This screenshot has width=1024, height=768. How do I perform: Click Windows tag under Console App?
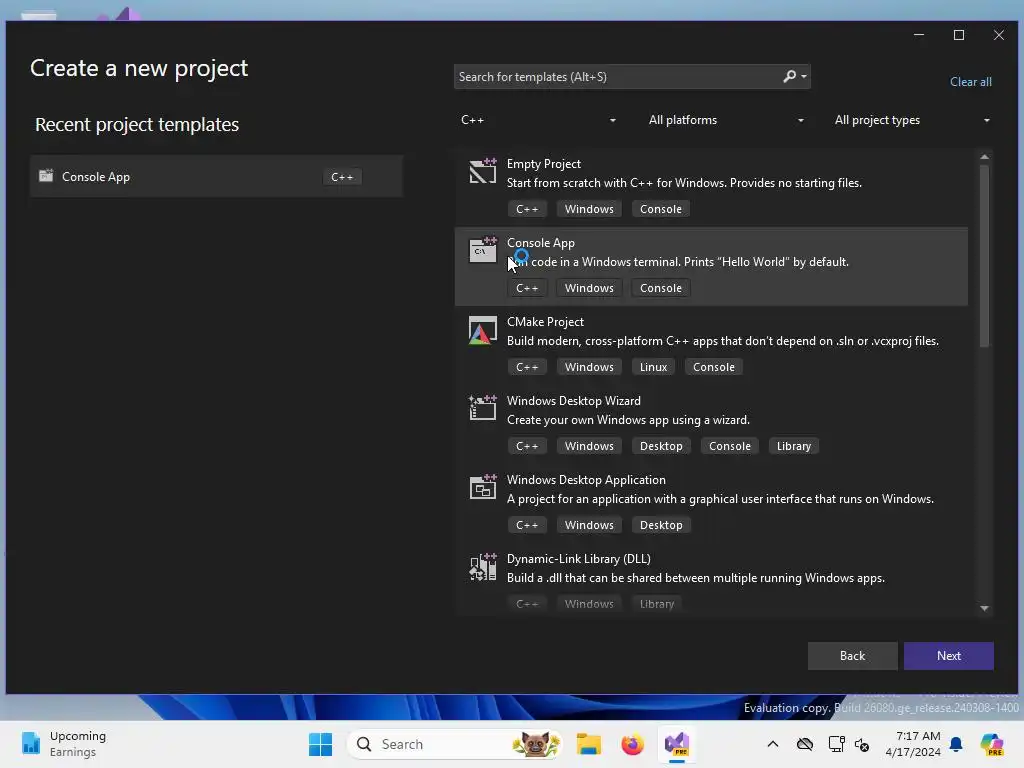pyautogui.click(x=589, y=288)
